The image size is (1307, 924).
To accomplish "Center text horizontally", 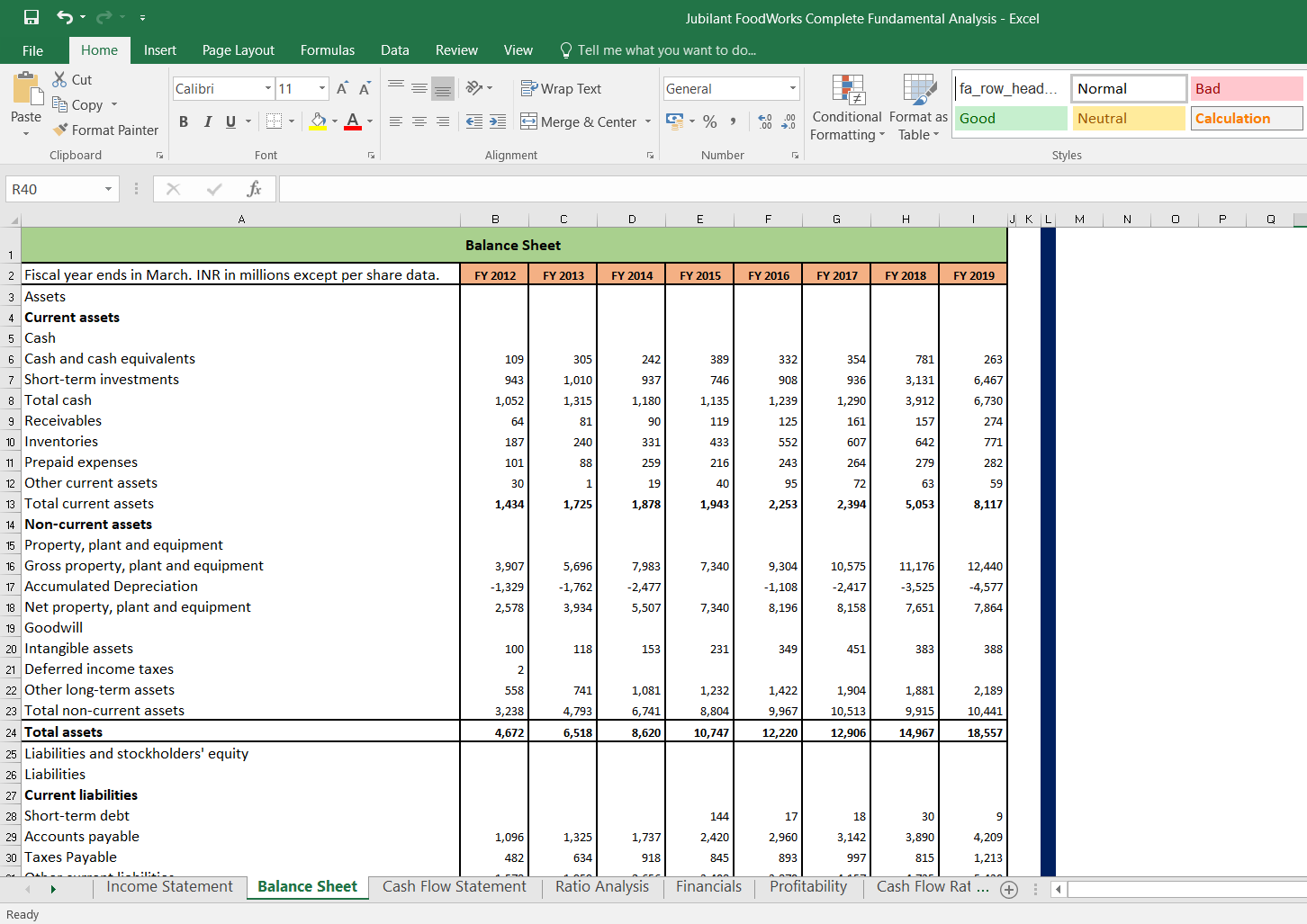I will pyautogui.click(x=419, y=121).
